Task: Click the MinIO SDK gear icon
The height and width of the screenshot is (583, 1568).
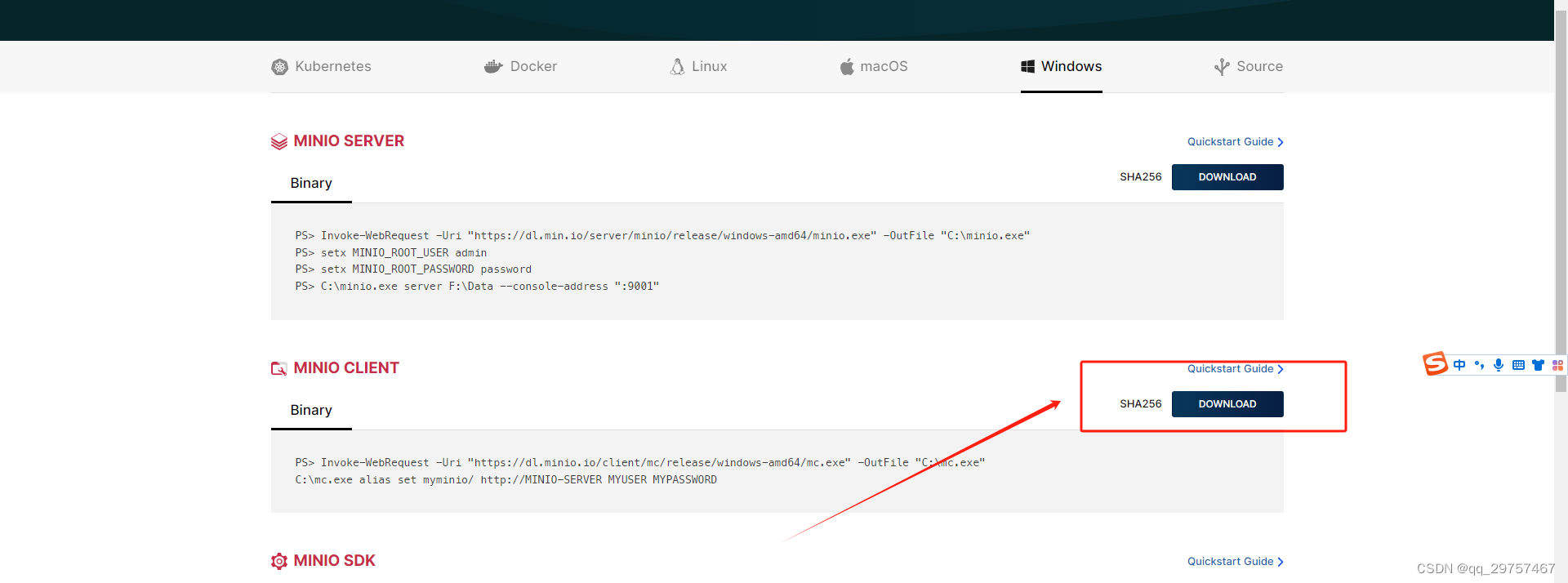Action: tap(279, 561)
